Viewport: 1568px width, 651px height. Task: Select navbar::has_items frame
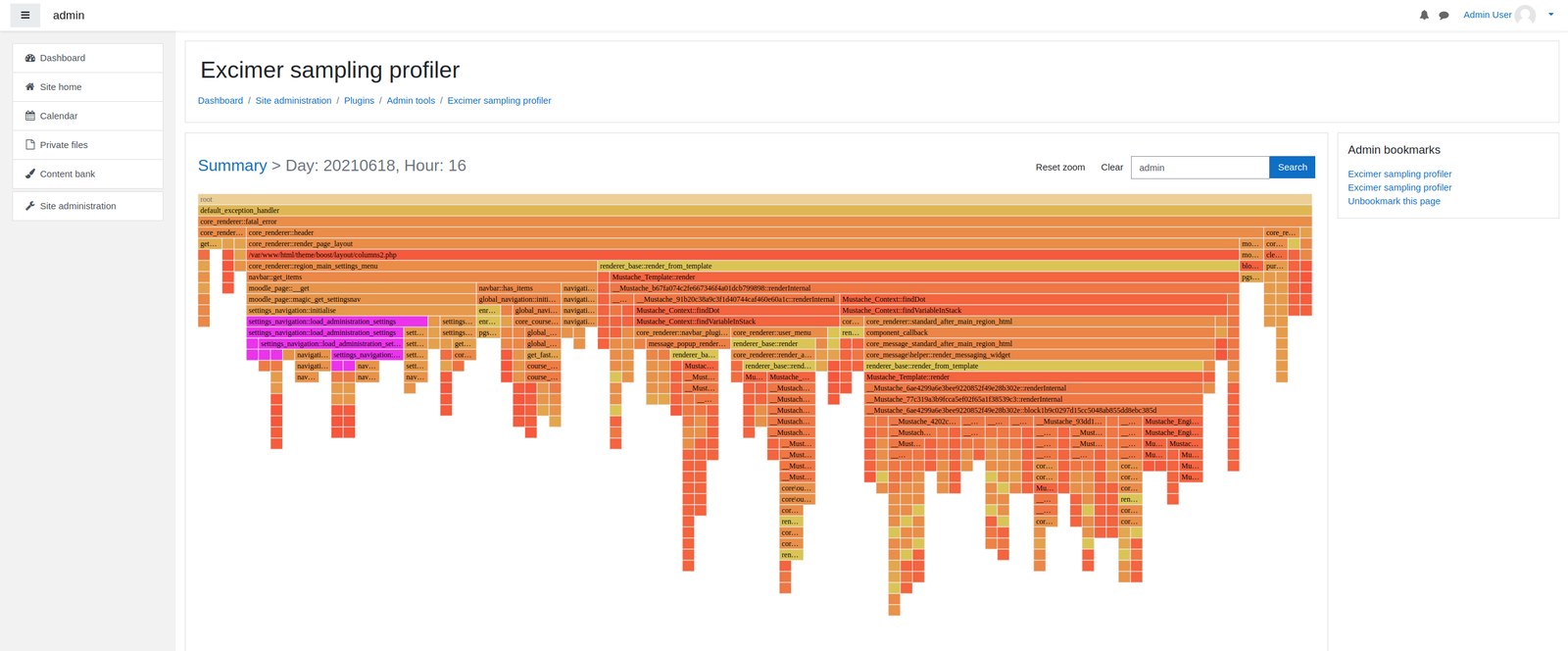(518, 288)
